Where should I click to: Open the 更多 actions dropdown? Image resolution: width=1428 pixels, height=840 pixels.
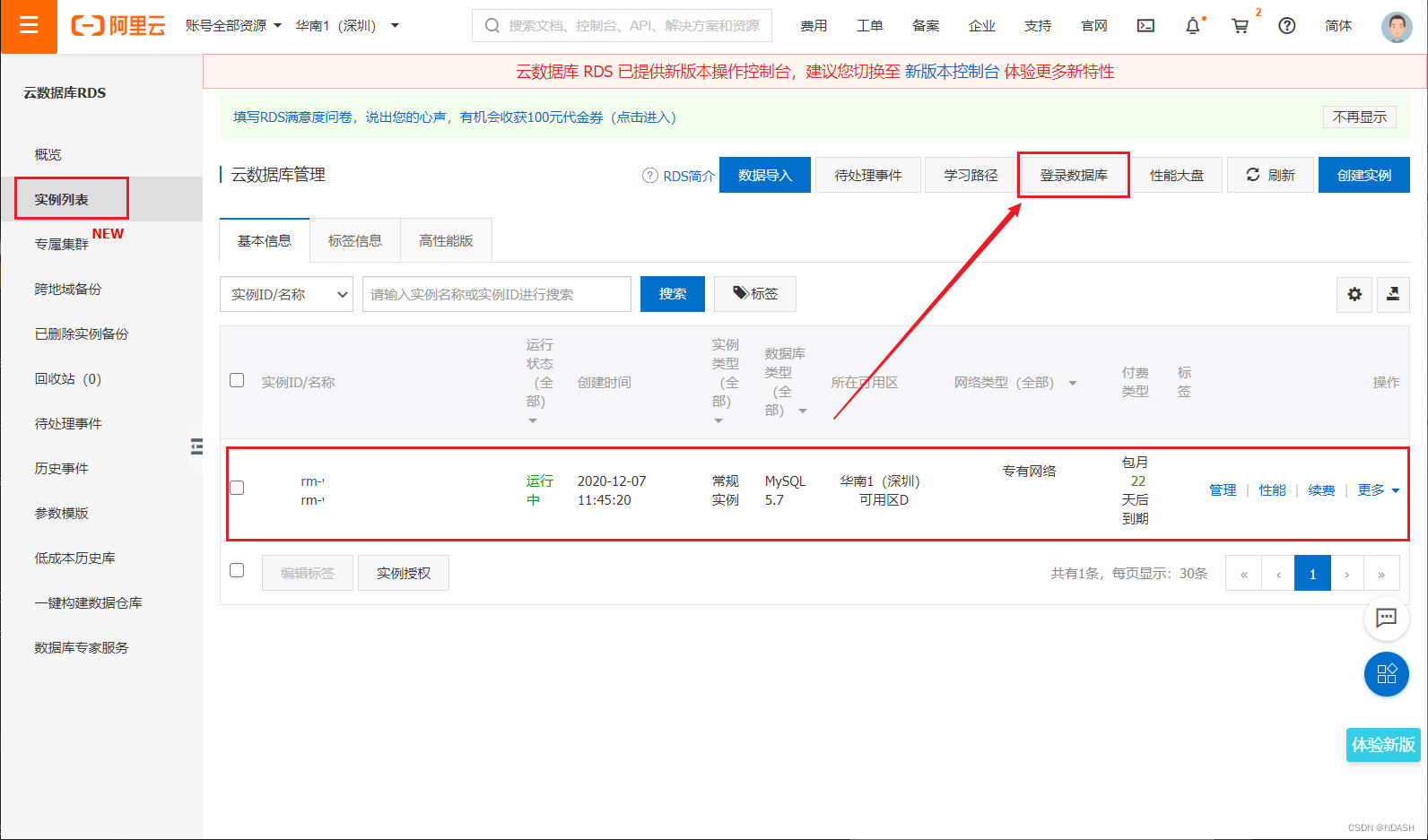(1379, 490)
